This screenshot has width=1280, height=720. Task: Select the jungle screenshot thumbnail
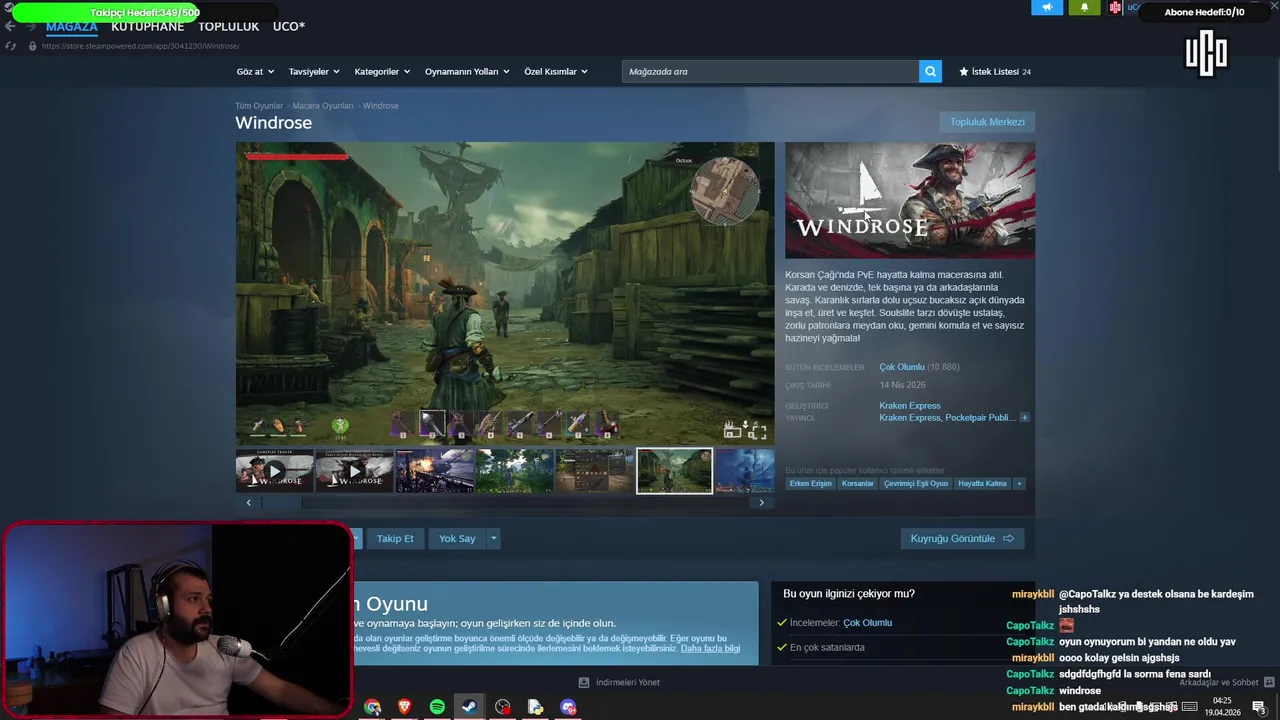click(514, 471)
